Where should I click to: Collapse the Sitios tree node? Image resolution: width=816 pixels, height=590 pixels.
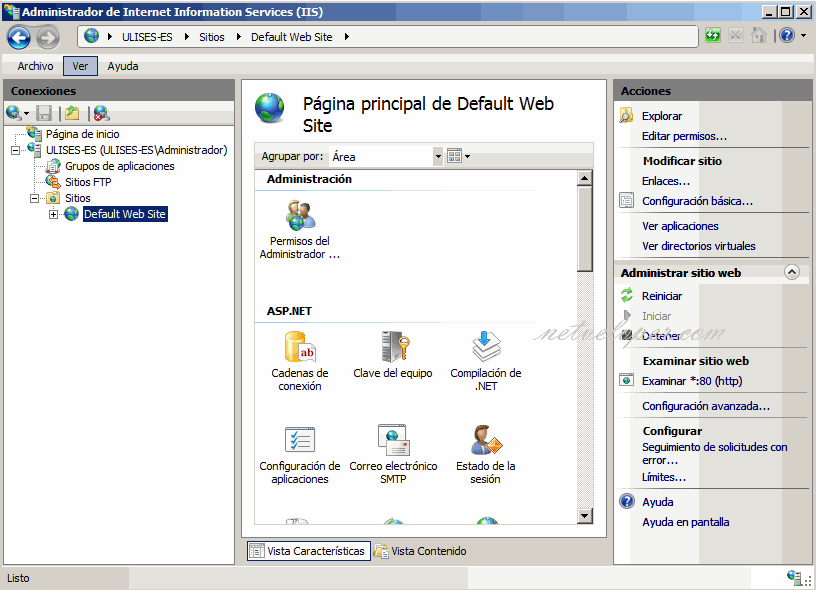click(x=34, y=198)
